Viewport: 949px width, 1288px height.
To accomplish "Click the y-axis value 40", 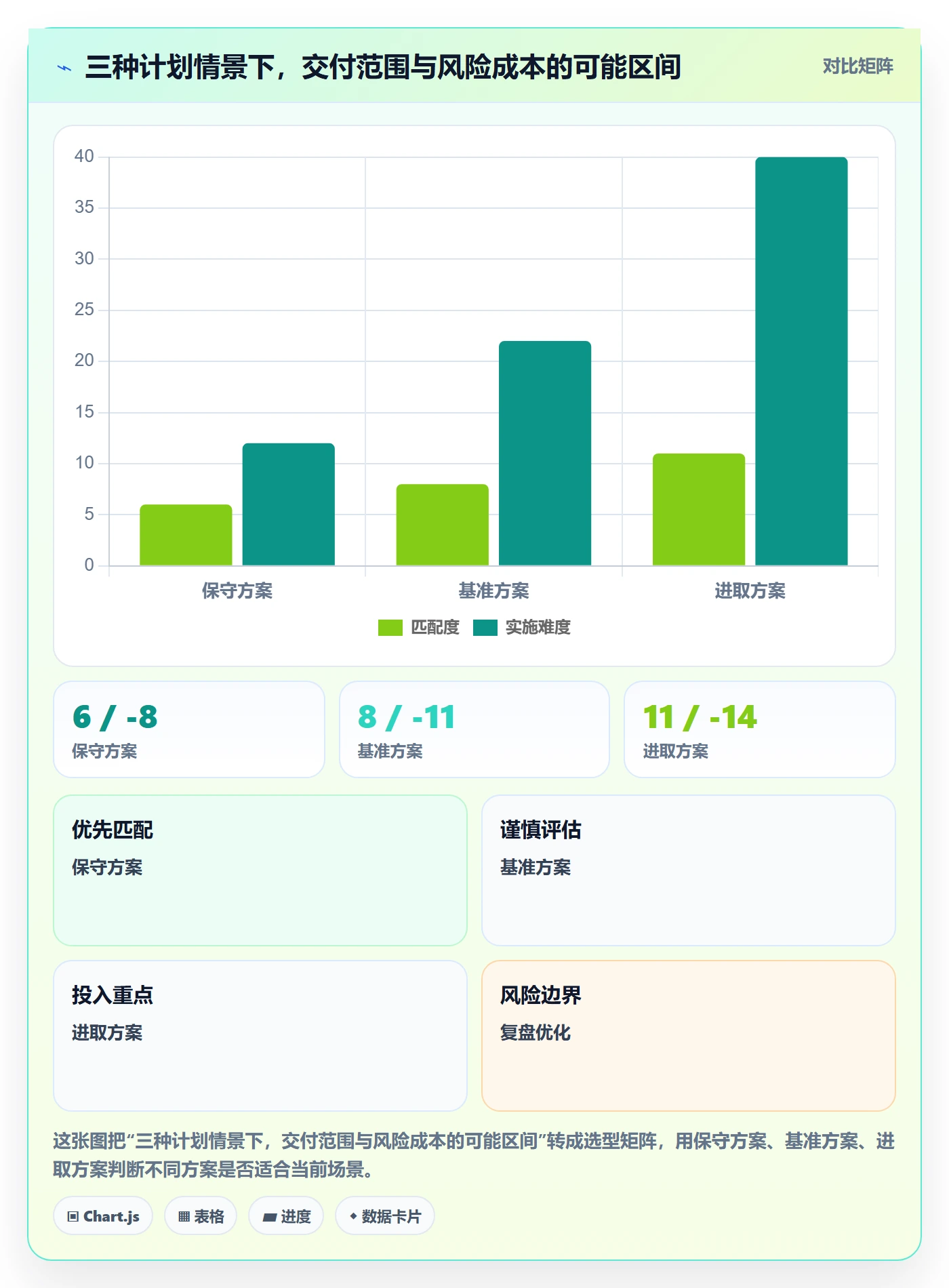I will coord(84,157).
